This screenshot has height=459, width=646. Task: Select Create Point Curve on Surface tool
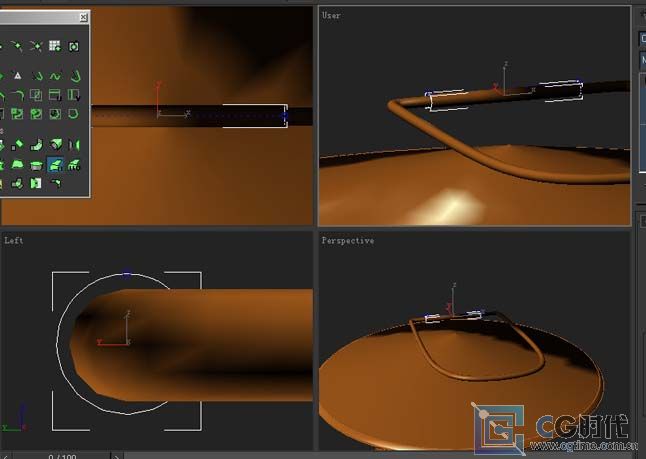[36, 113]
